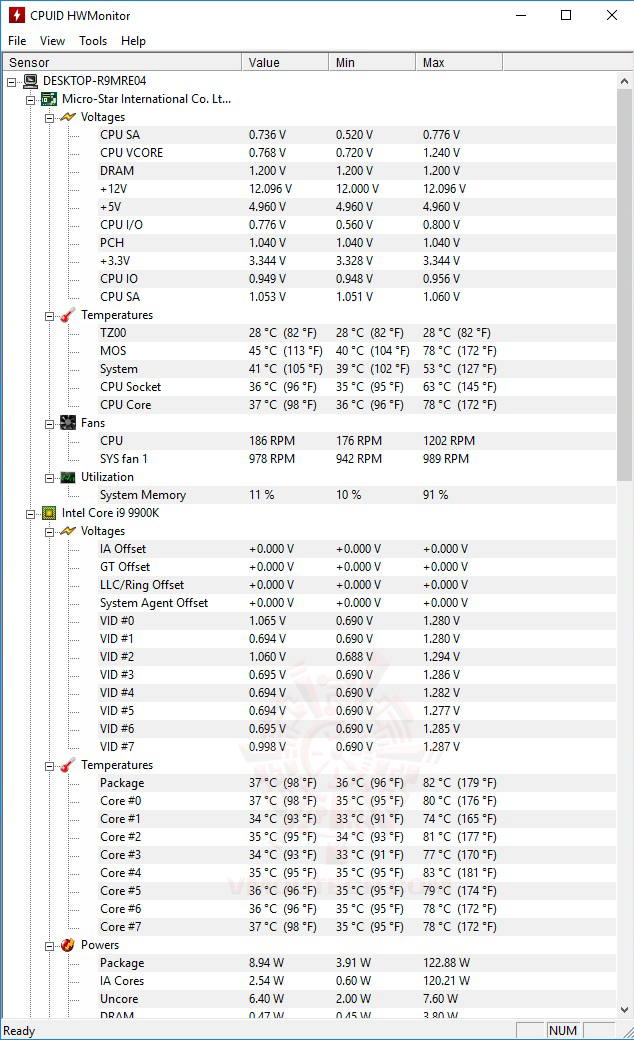Click the Intel Core i9 9900K chip icon
The height and width of the screenshot is (1040, 634).
pos(49,513)
